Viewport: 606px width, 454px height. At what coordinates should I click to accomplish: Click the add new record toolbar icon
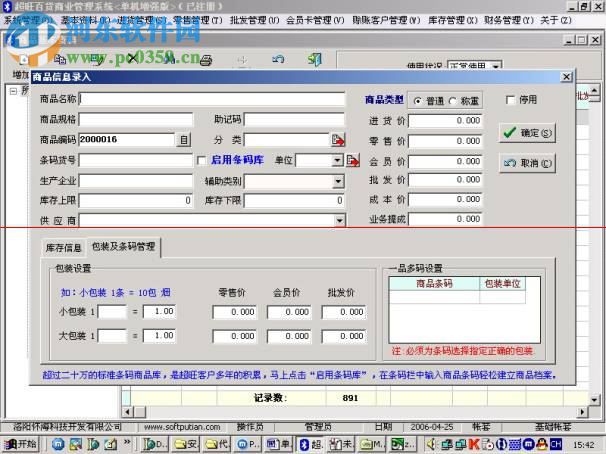click(x=24, y=59)
